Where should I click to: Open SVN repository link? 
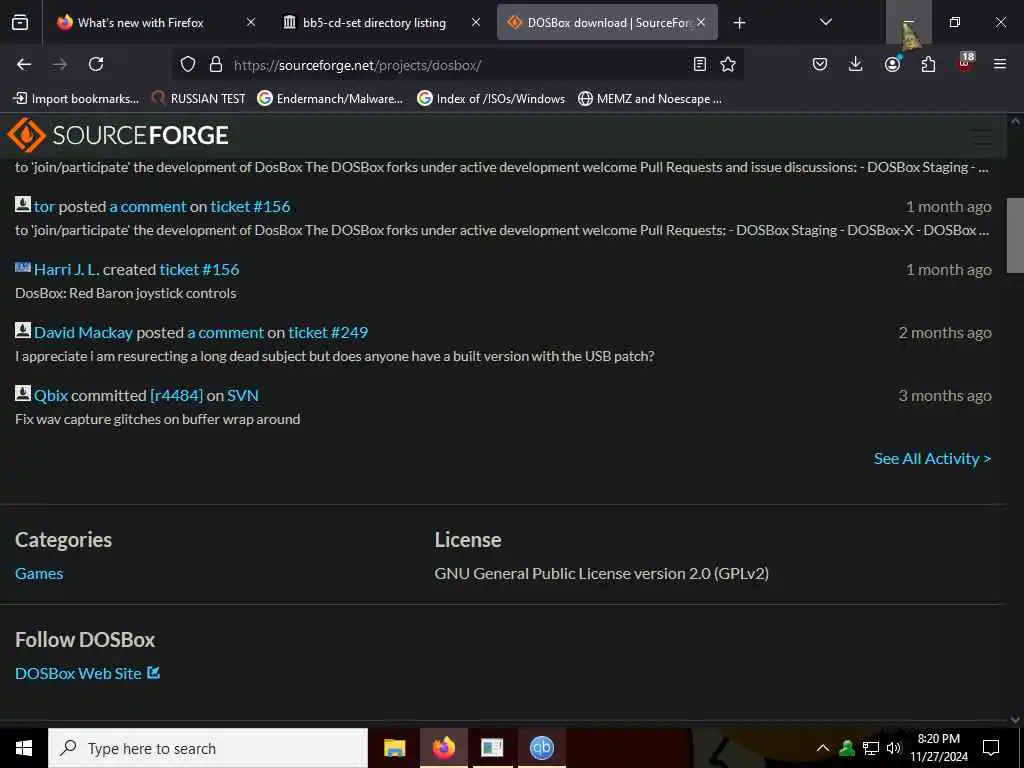[x=243, y=395]
